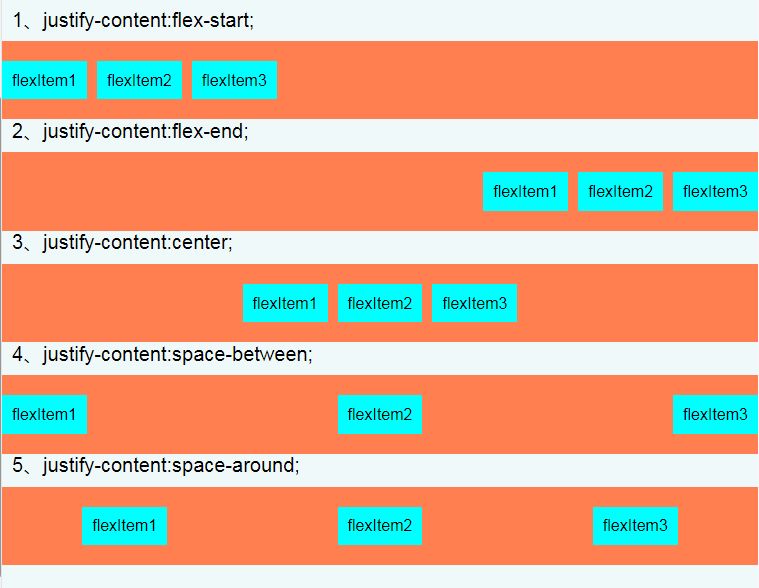The image size is (759, 588).
Task: Select flexItem2 in the space-around row
Action: coord(380,525)
